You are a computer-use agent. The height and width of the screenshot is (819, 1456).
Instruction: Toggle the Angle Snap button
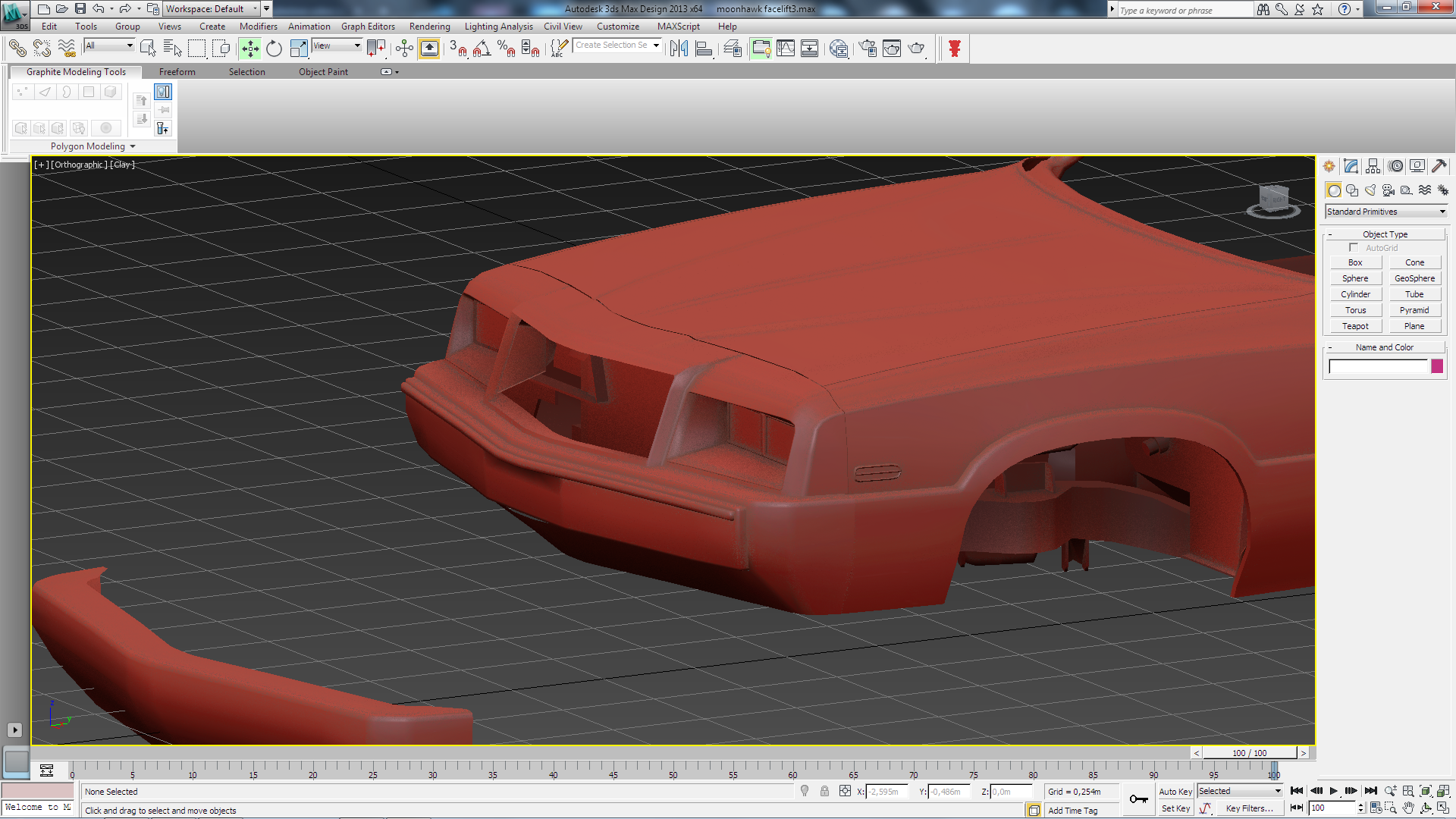pos(482,49)
